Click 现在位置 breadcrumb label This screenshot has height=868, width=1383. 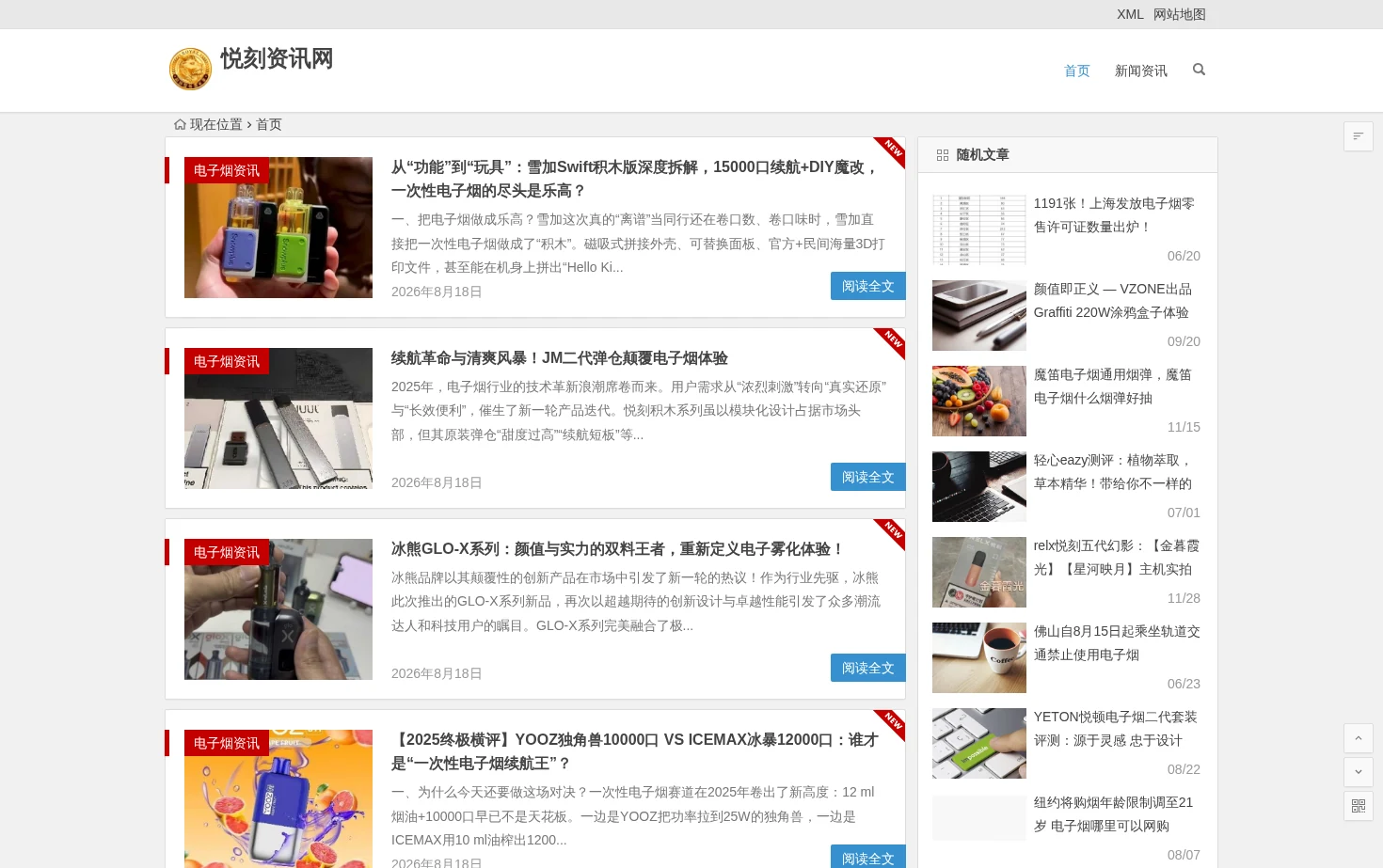pyautogui.click(x=216, y=124)
